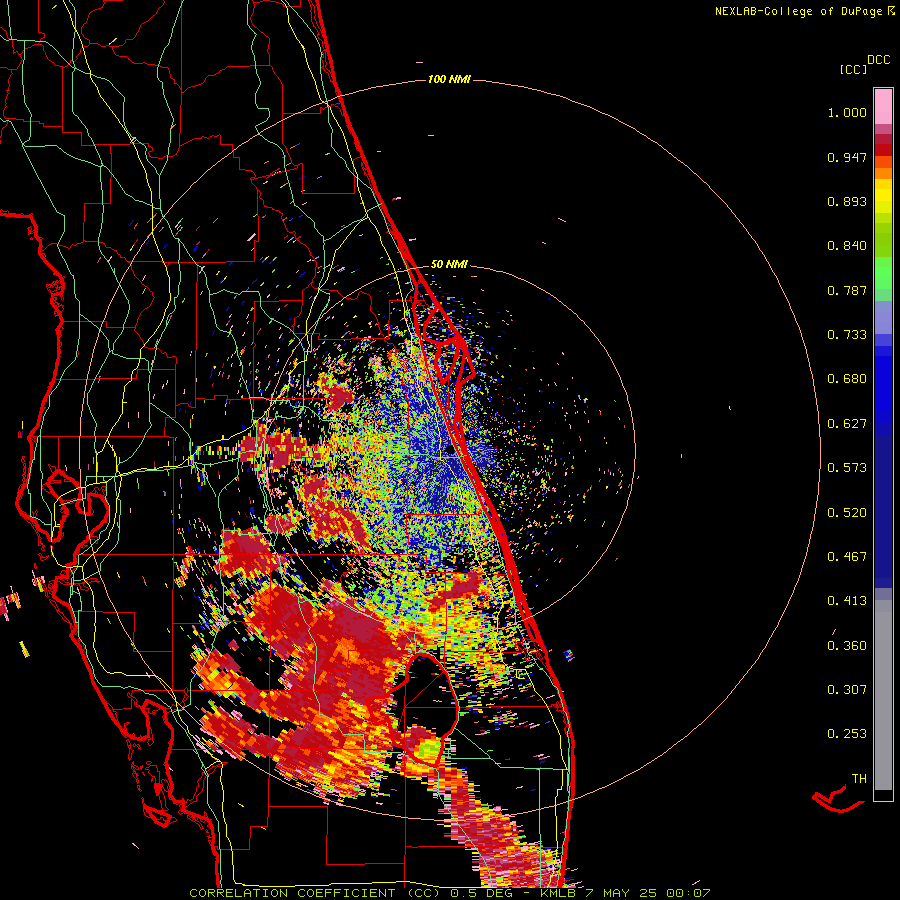Screen dimensions: 900x900
Task: Click the black radar site marker at center
Action: pos(450,451)
